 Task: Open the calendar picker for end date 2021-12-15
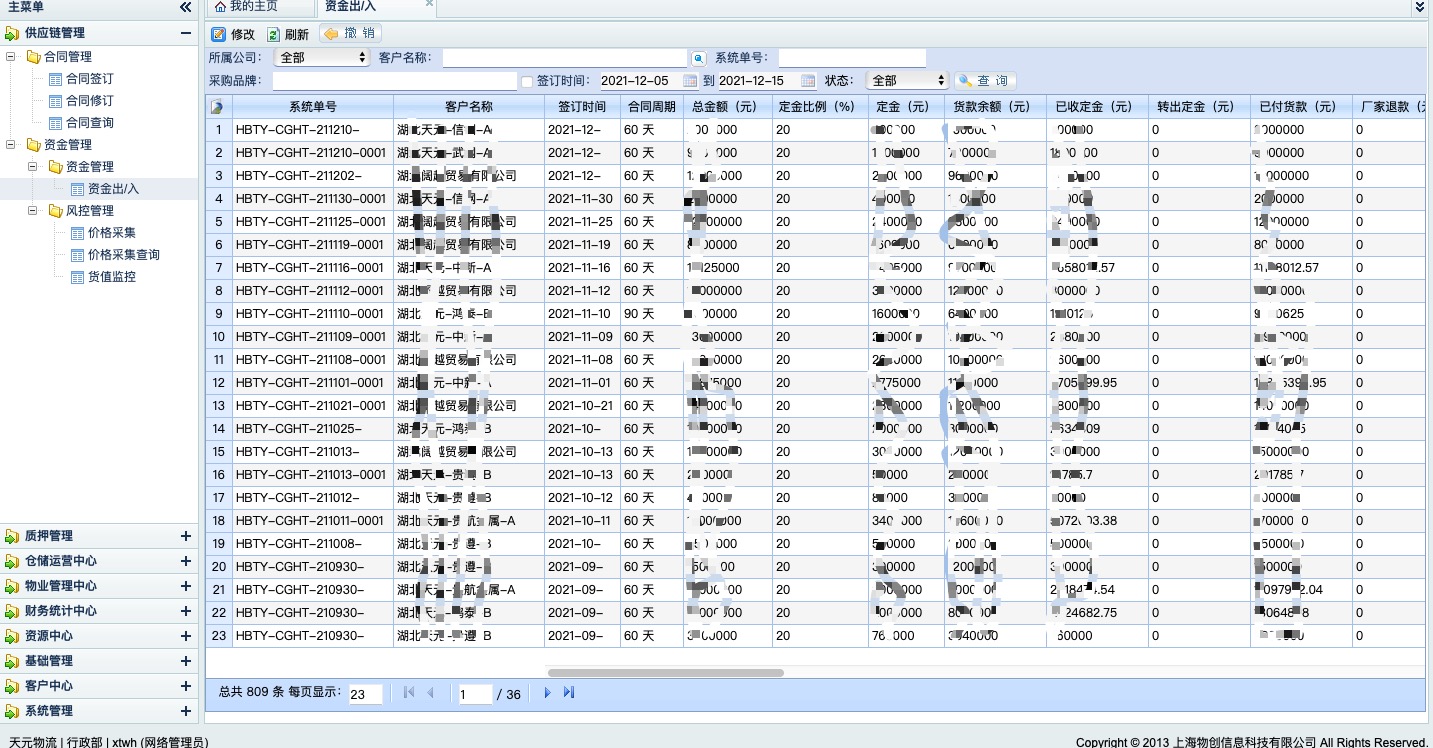point(808,81)
